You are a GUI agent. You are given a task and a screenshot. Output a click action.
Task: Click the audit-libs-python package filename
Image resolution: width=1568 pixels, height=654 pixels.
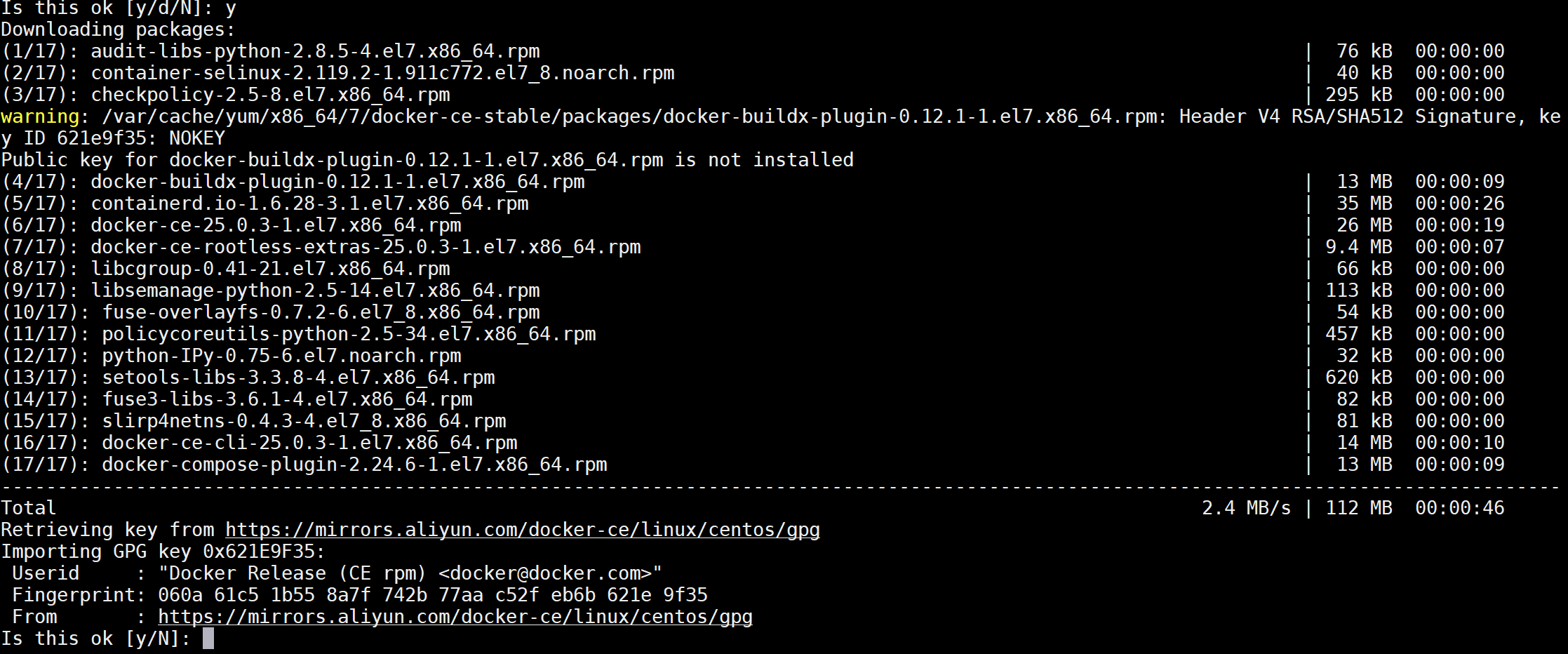coord(315,51)
